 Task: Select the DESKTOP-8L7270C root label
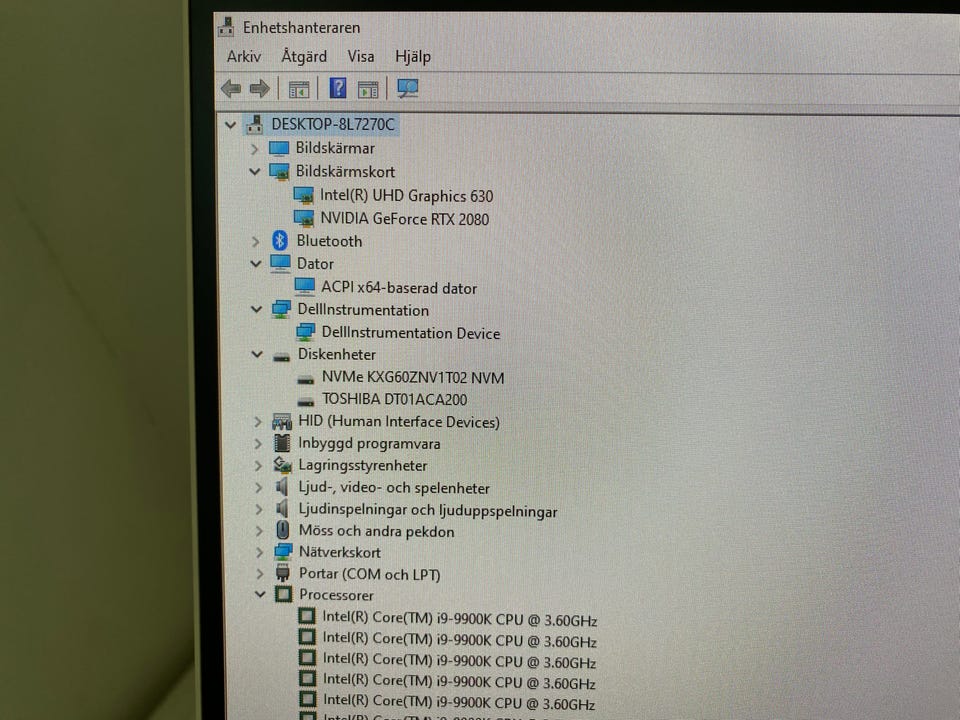(x=333, y=124)
